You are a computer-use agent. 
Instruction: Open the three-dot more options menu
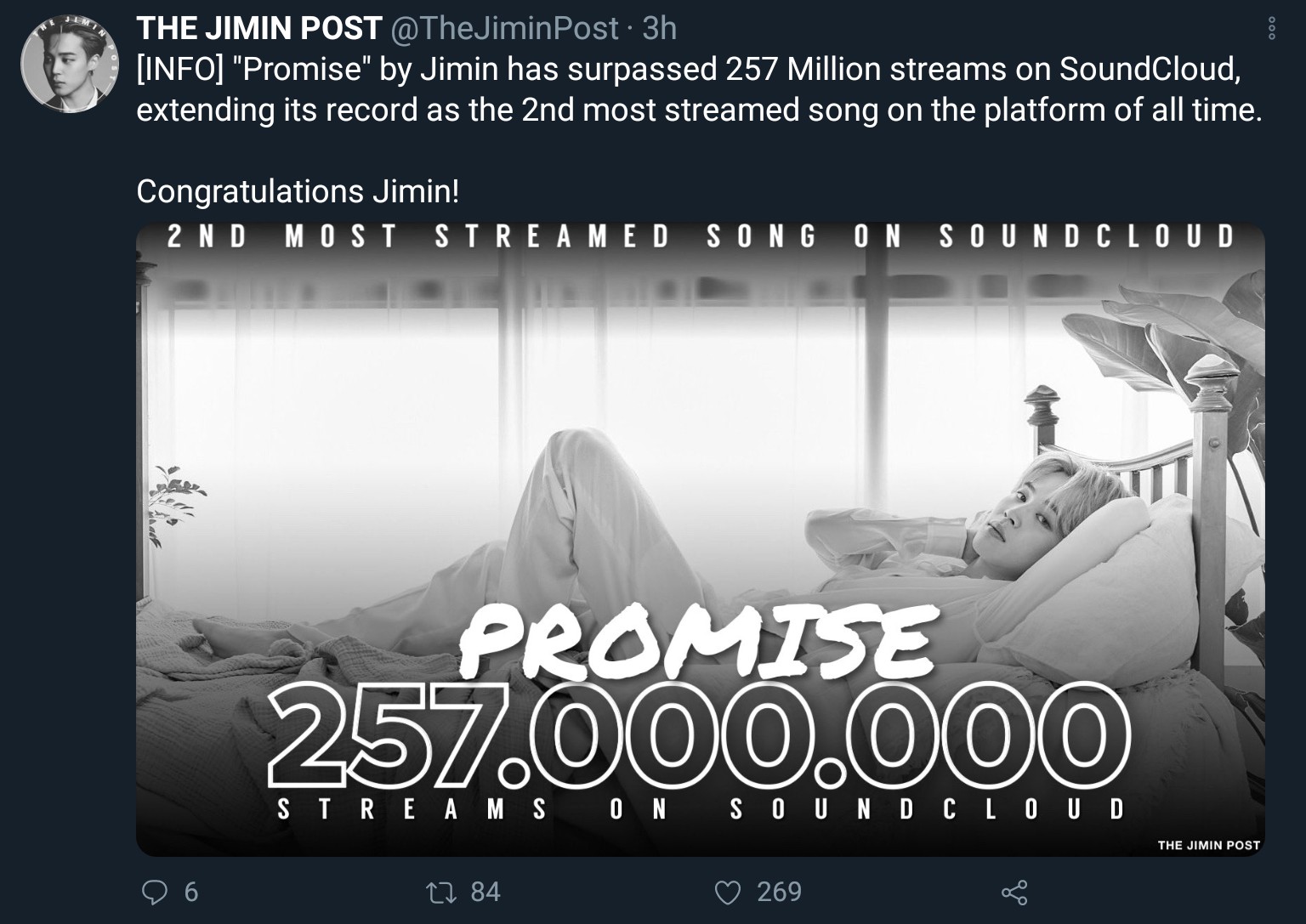1271,29
